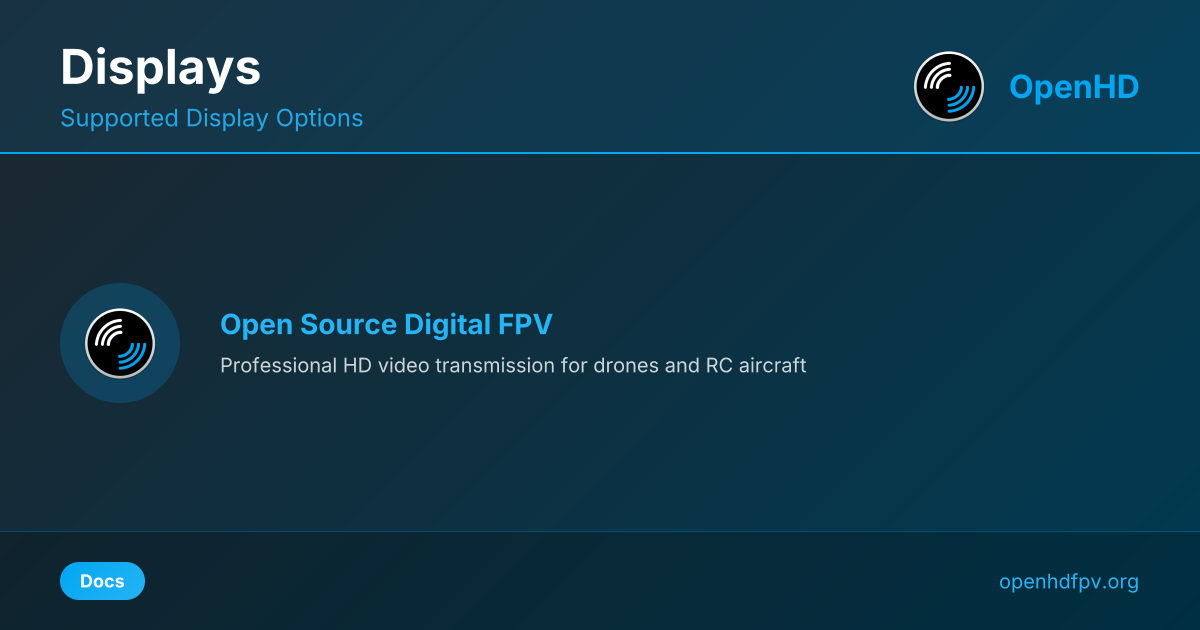Screen dimensions: 1200x630
Task: Click the blue arcs of the center logo
Action: click(132, 355)
